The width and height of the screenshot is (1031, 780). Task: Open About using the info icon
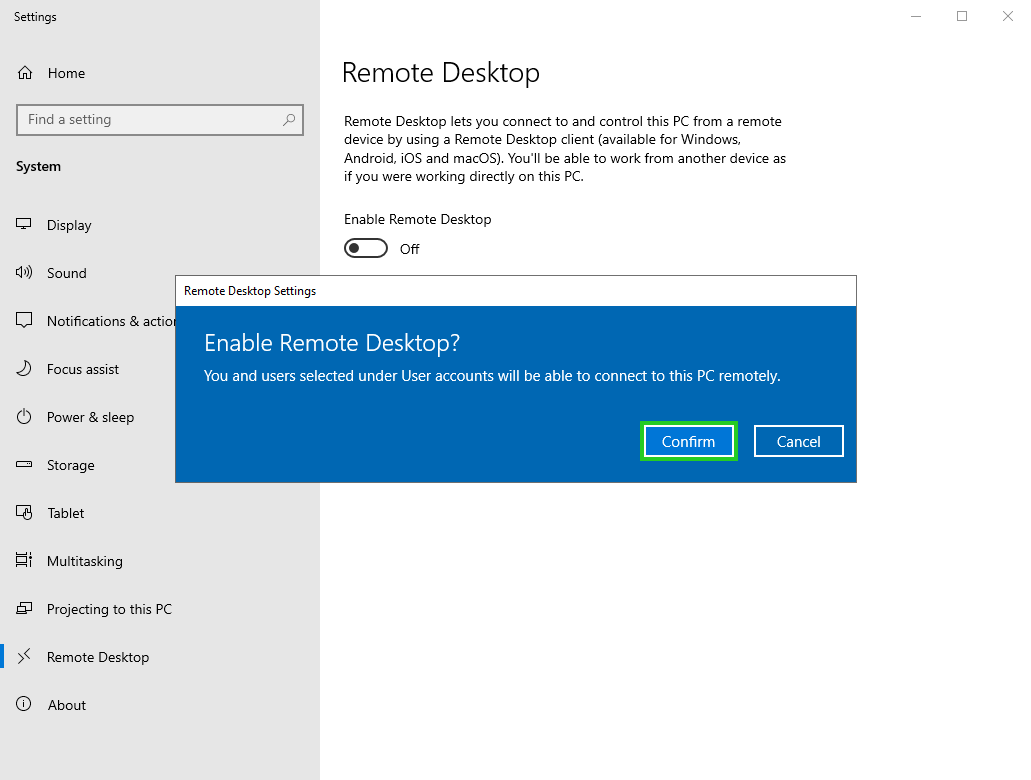click(x=25, y=705)
